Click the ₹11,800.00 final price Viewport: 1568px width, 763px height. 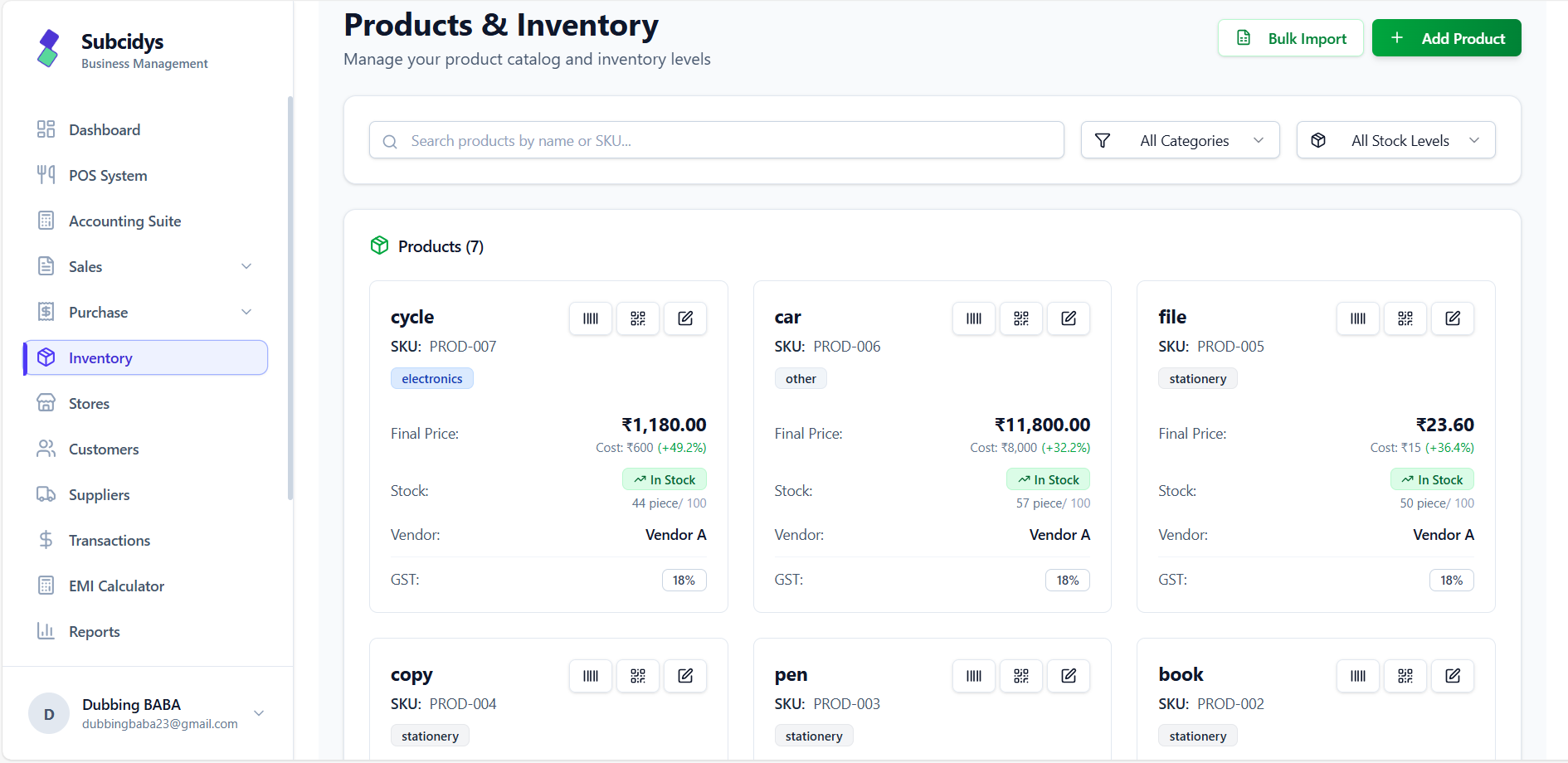[x=1042, y=425]
